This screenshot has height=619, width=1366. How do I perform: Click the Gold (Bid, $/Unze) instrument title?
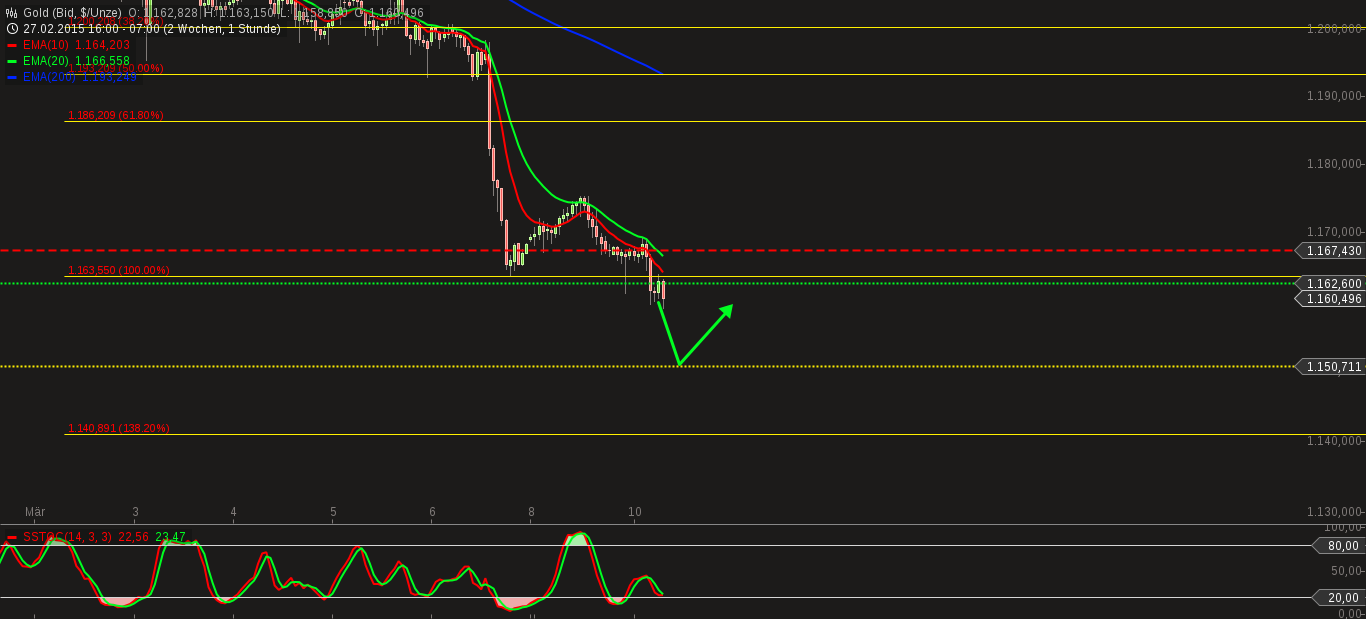72,13
